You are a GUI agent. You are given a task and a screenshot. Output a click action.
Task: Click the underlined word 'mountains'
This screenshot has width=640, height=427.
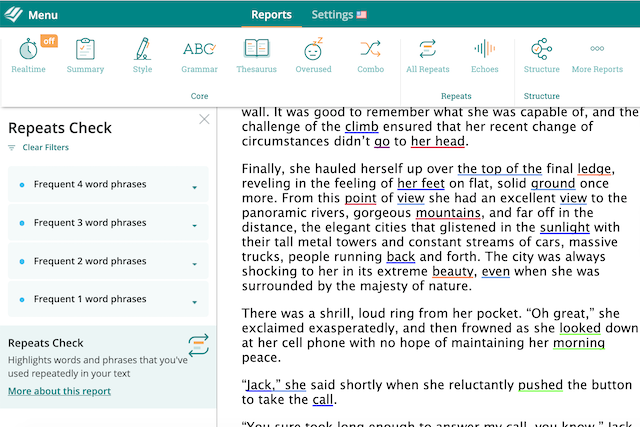pos(448,213)
